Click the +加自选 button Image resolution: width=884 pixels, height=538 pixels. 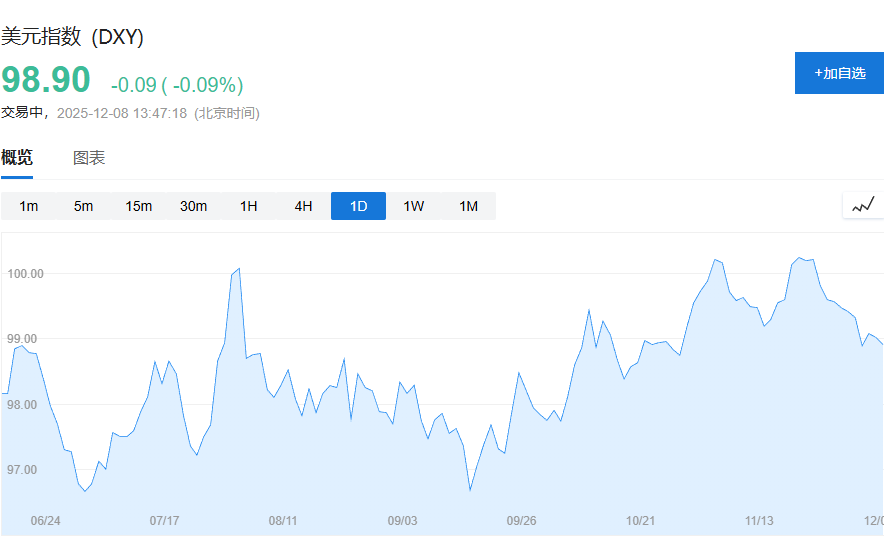click(839, 73)
